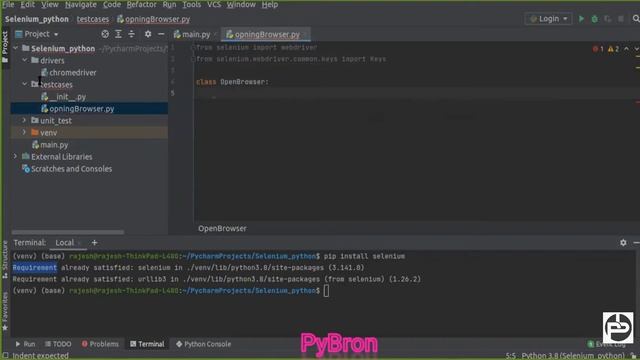
Task: Add a new terminal session
Action: pos(94,242)
